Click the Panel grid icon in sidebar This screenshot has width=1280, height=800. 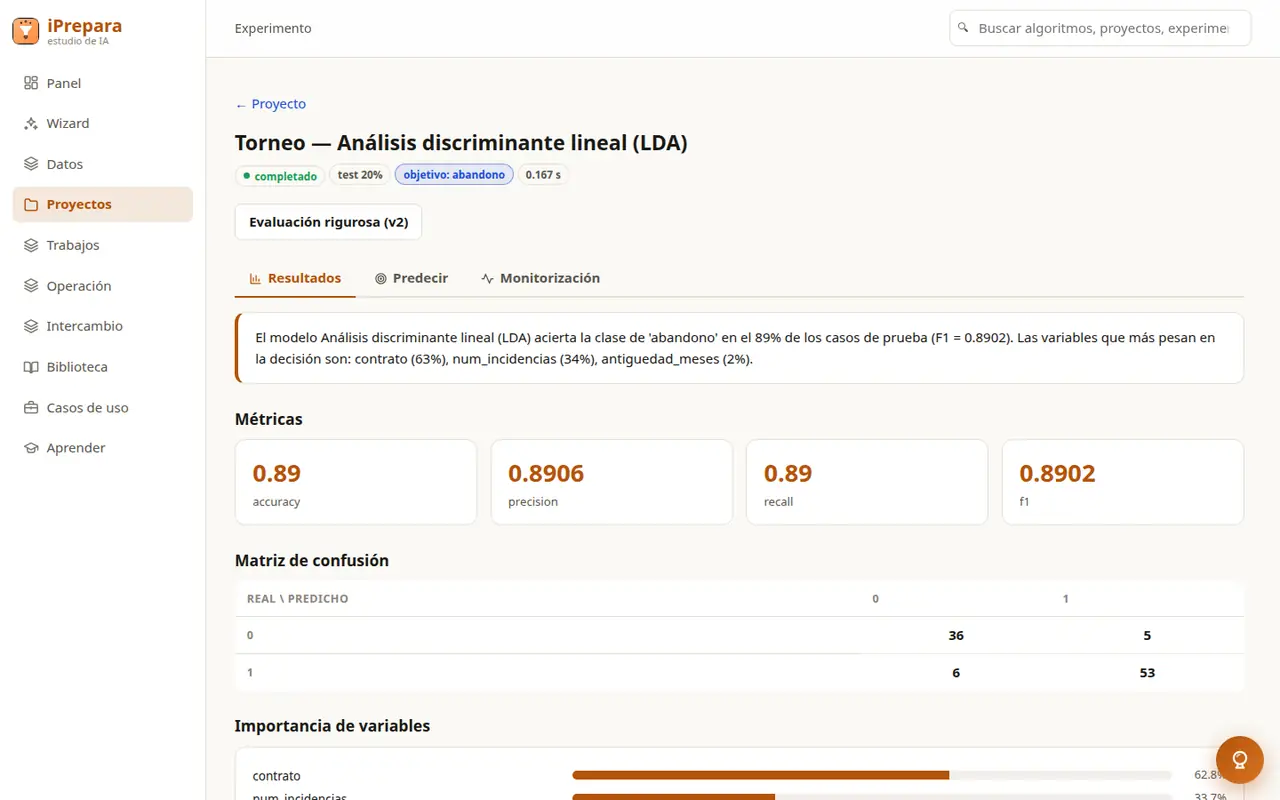click(x=31, y=83)
